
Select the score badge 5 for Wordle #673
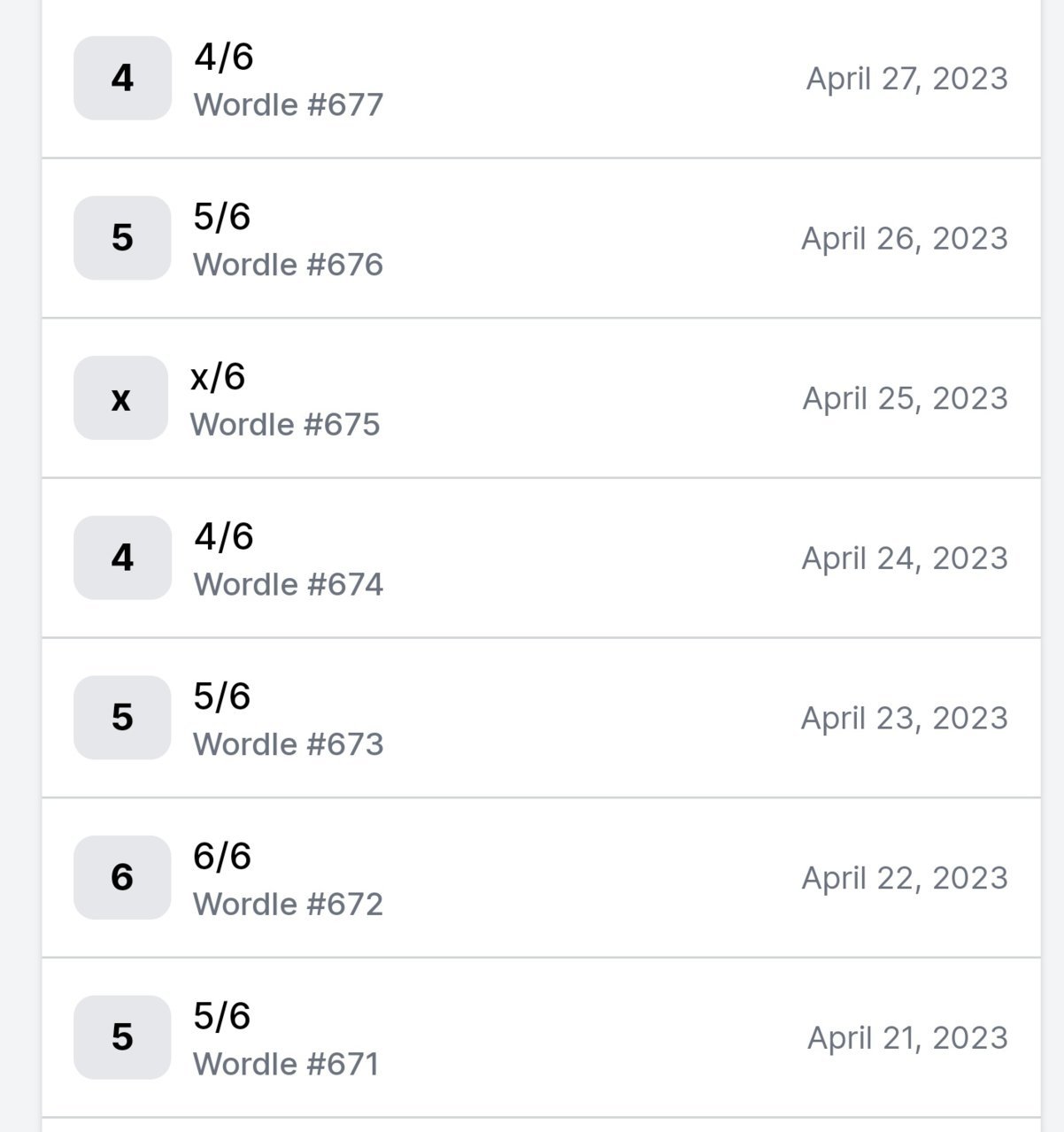coord(122,718)
